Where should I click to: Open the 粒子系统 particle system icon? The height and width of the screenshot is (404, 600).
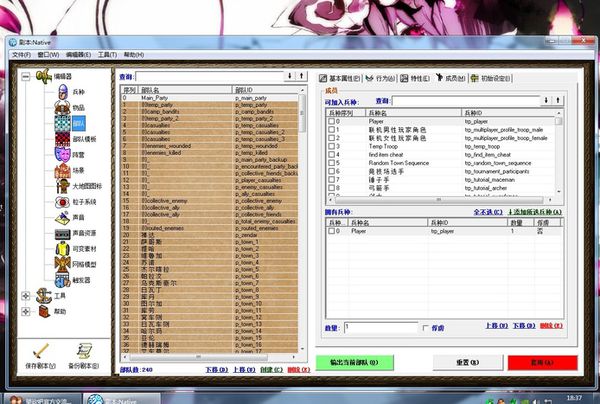(62, 202)
